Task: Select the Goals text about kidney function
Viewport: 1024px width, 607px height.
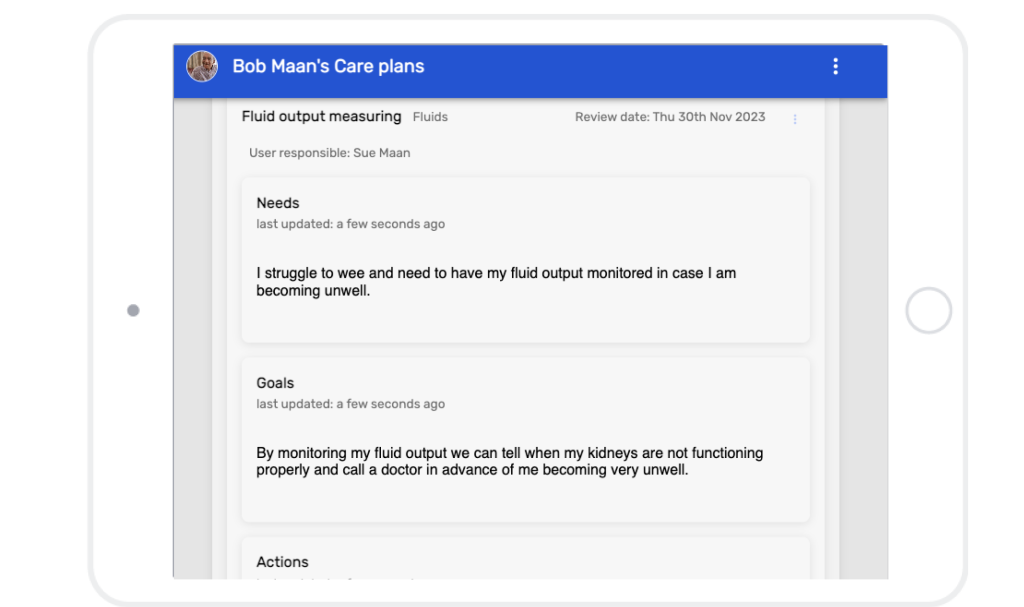Action: [x=509, y=461]
